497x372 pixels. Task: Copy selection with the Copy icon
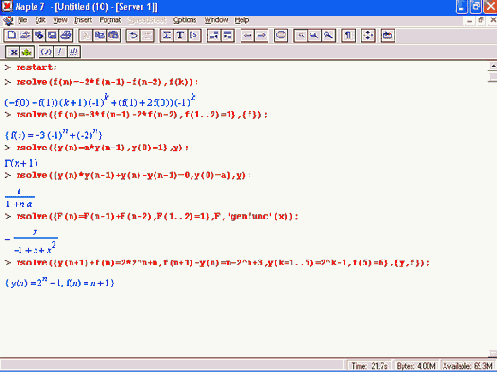pyautogui.click(x=100, y=35)
